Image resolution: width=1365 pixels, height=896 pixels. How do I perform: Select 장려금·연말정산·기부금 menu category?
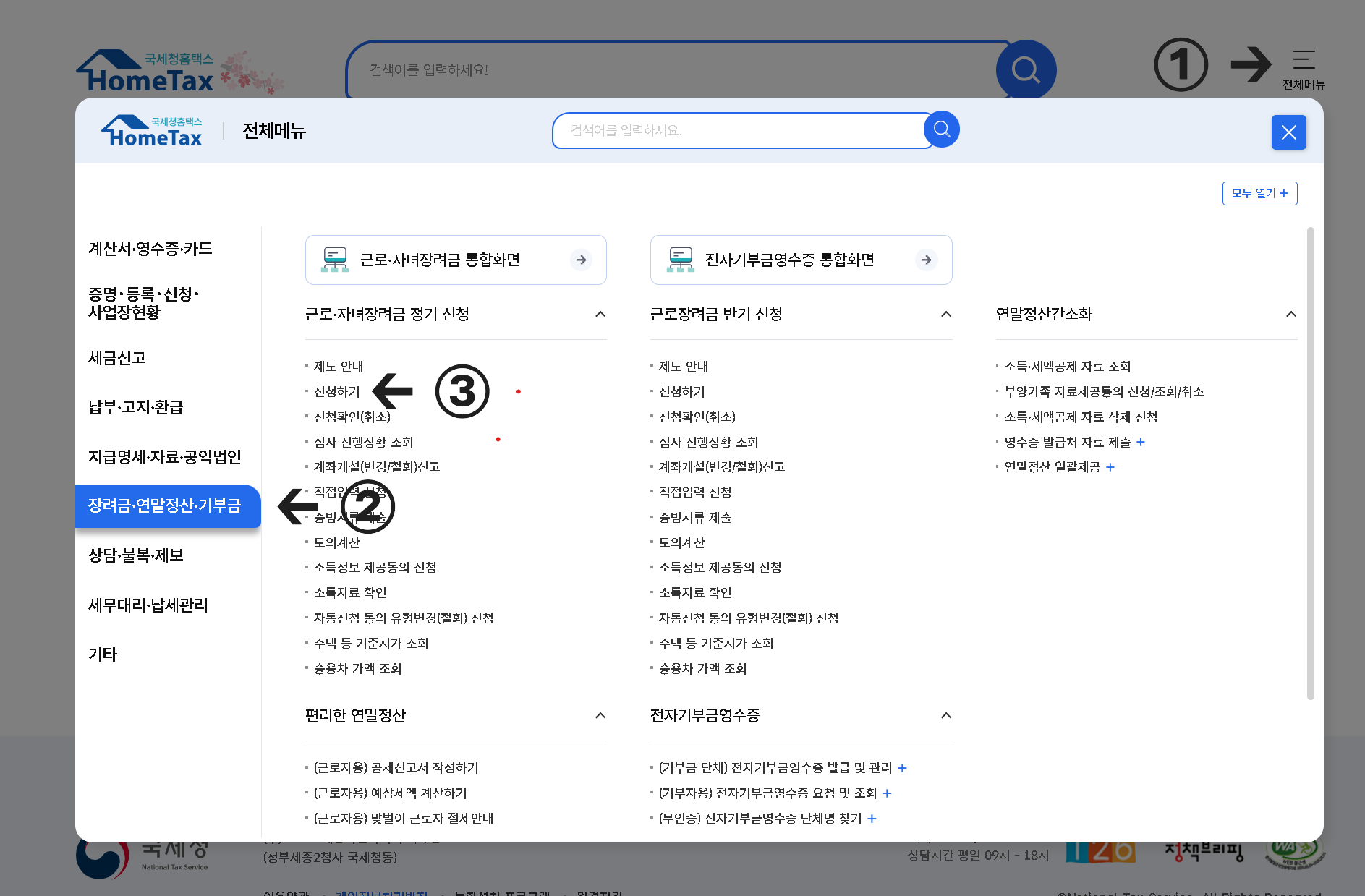click(x=168, y=505)
